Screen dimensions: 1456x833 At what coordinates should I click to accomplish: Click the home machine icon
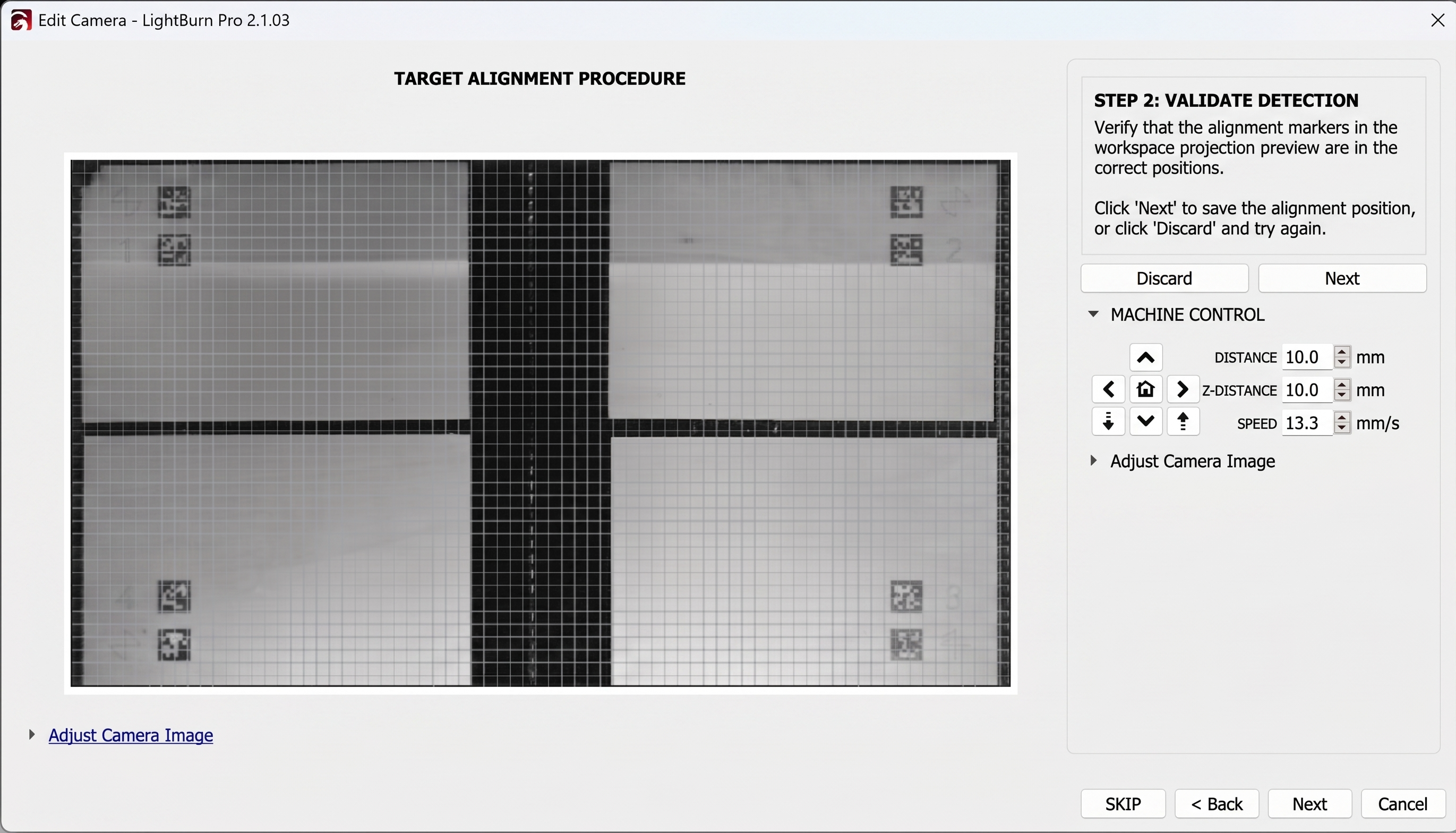[1145, 389]
